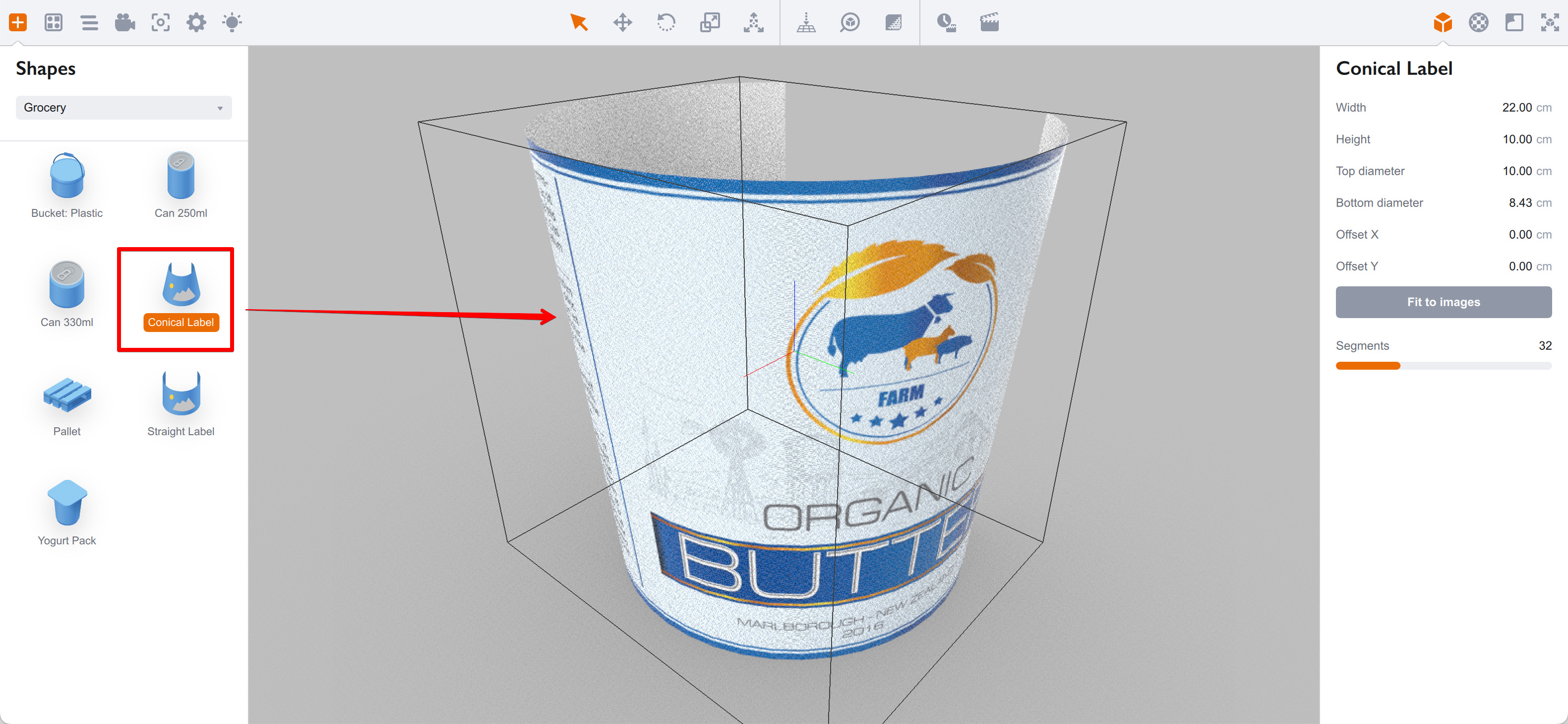
Task: Select the Scale tool
Action: [710, 22]
